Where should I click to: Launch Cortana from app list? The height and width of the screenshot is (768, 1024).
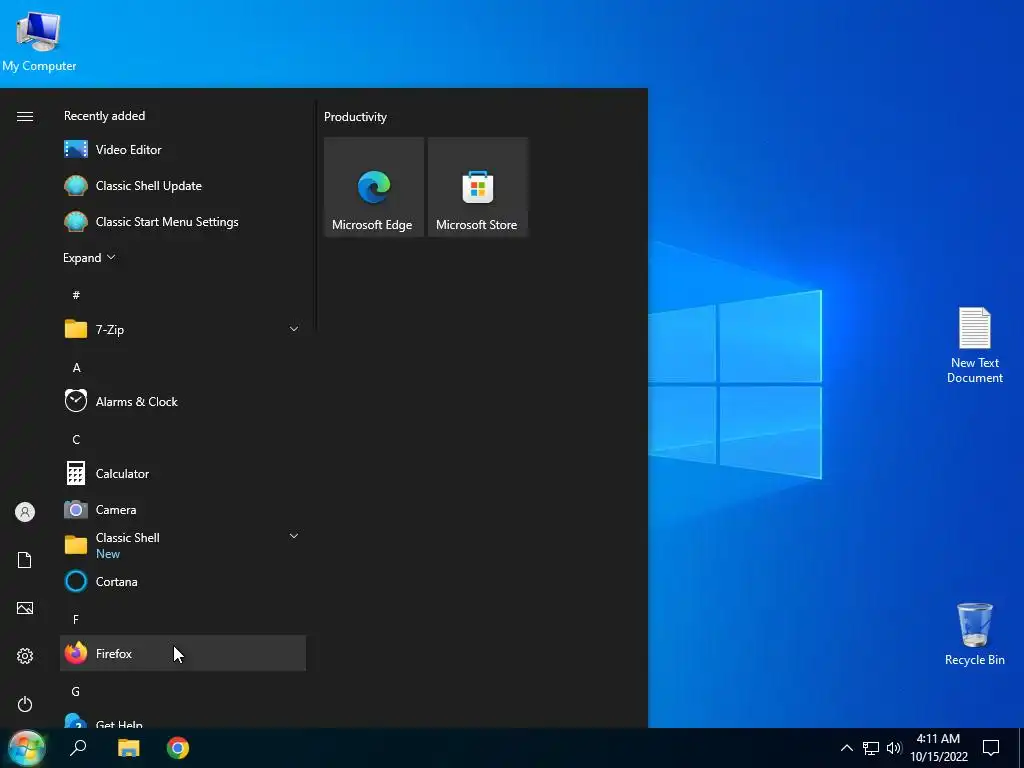click(x=183, y=581)
